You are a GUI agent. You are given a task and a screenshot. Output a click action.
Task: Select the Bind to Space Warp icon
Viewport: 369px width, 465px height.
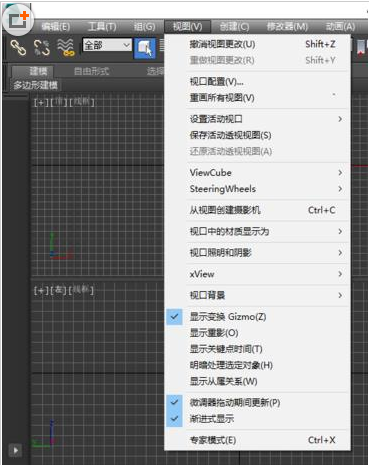[65, 48]
